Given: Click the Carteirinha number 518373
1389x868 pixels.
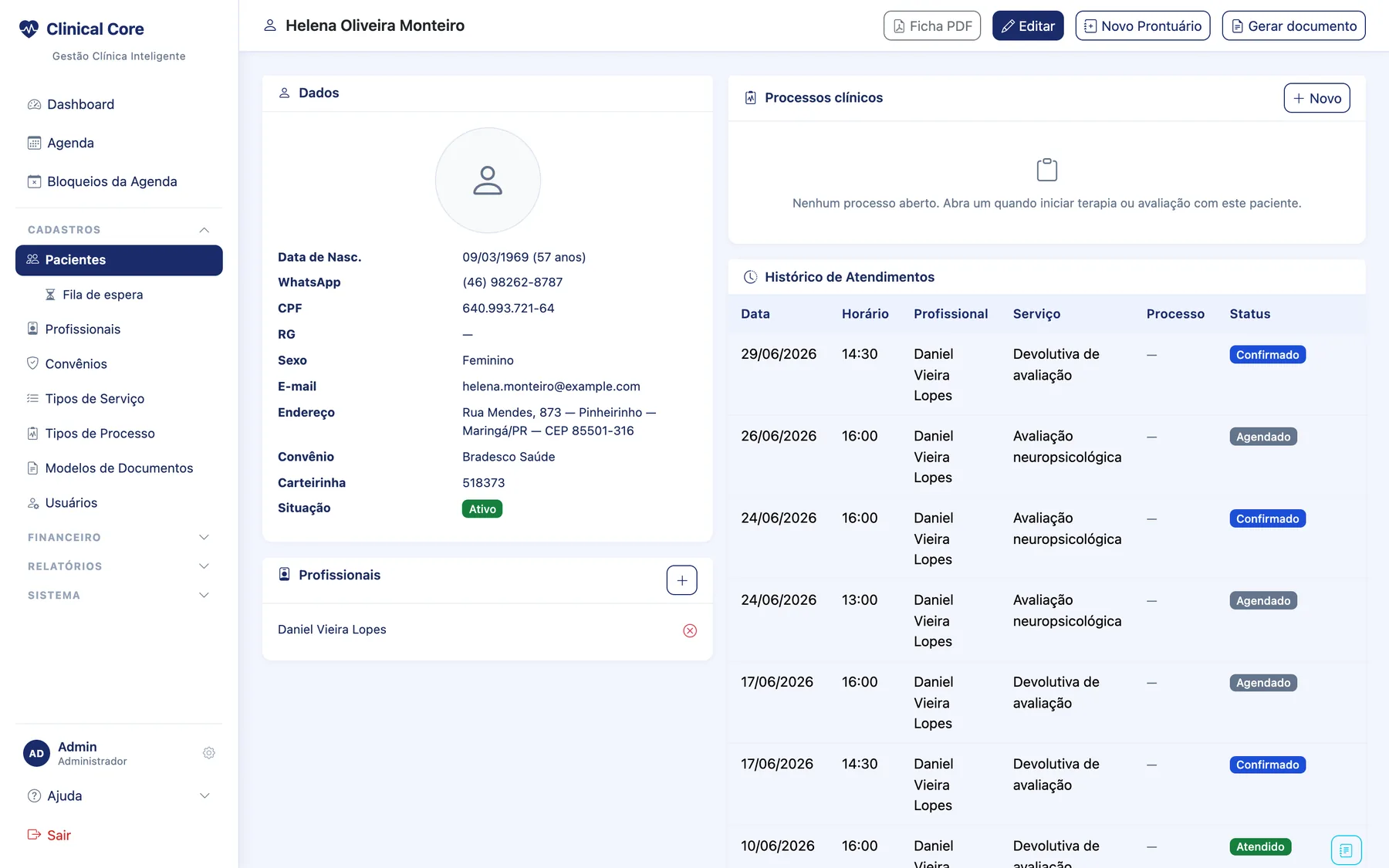Looking at the screenshot, I should click(x=484, y=483).
